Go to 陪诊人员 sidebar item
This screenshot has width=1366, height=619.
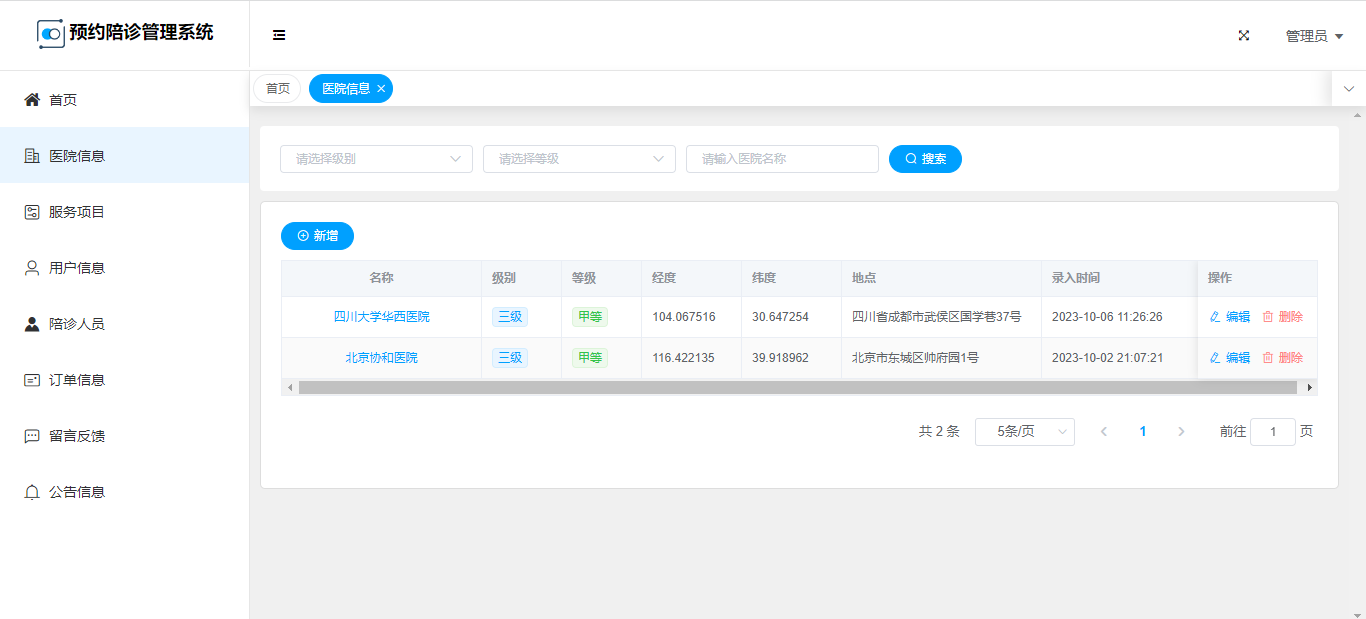(77, 324)
